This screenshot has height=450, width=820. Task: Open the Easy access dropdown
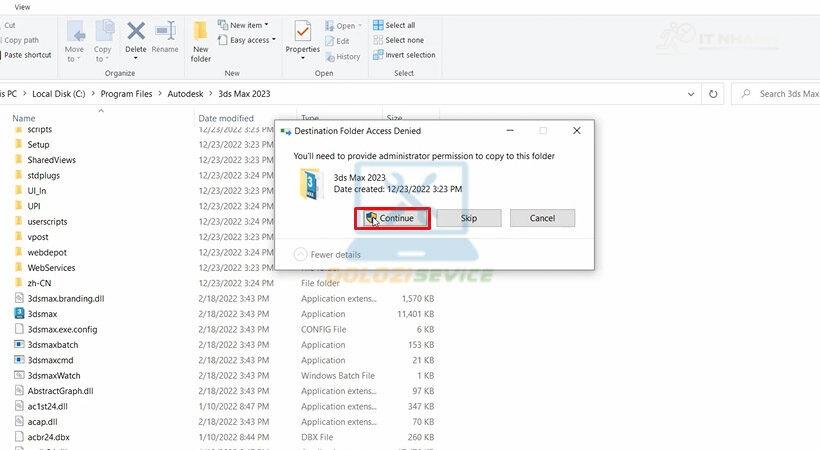246,40
